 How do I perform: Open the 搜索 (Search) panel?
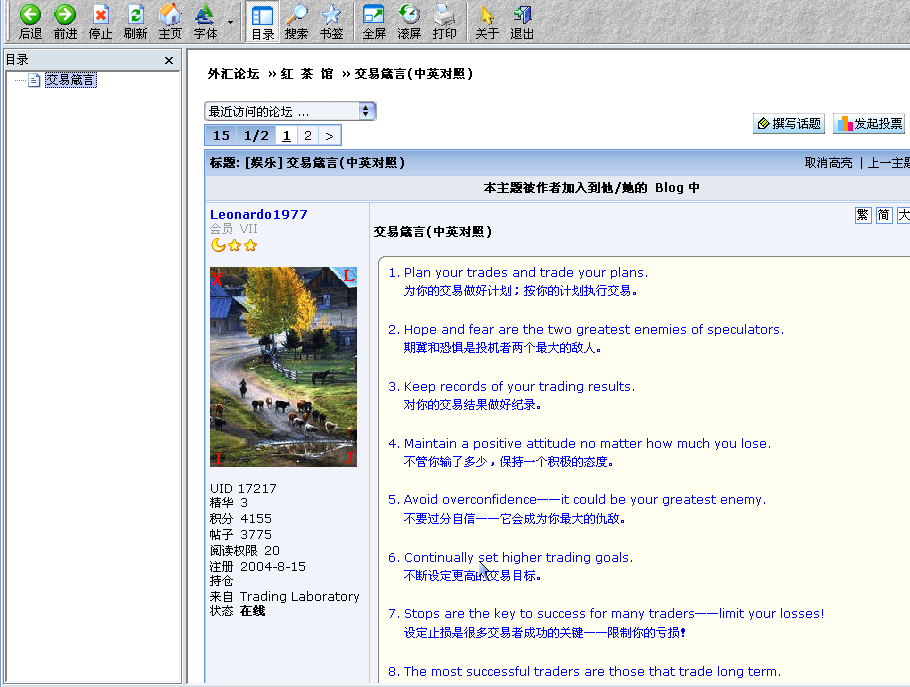coord(296,21)
